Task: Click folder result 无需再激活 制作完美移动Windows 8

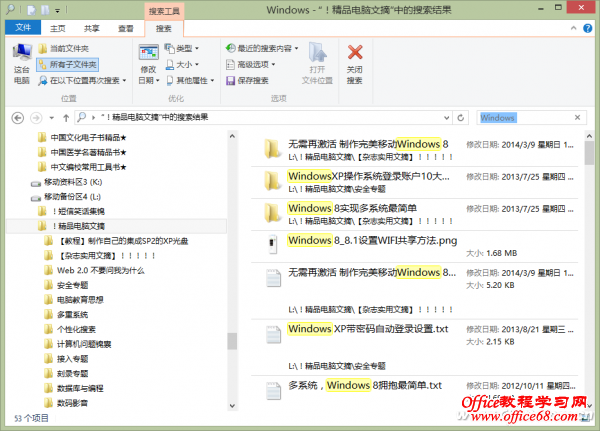Action: click(414, 150)
